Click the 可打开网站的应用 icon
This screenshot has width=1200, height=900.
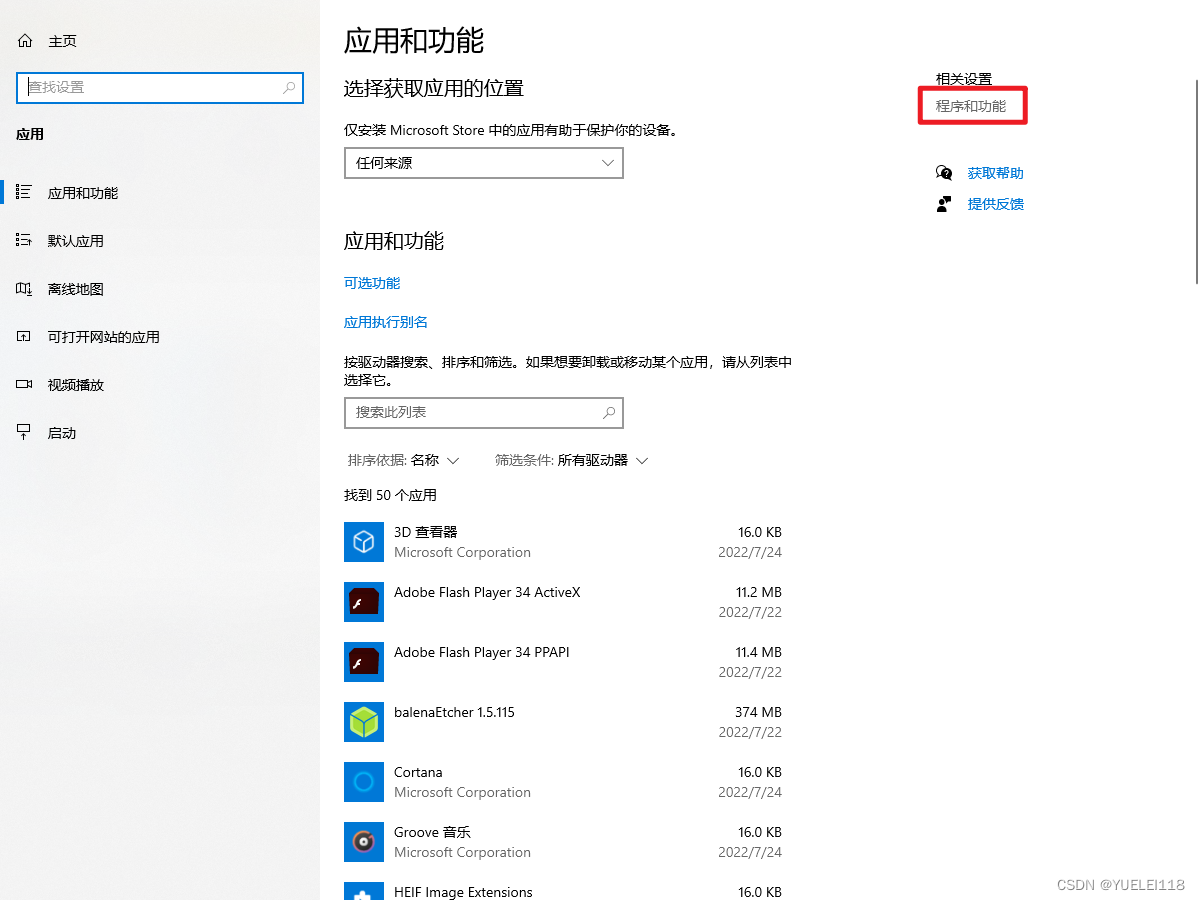coord(25,336)
